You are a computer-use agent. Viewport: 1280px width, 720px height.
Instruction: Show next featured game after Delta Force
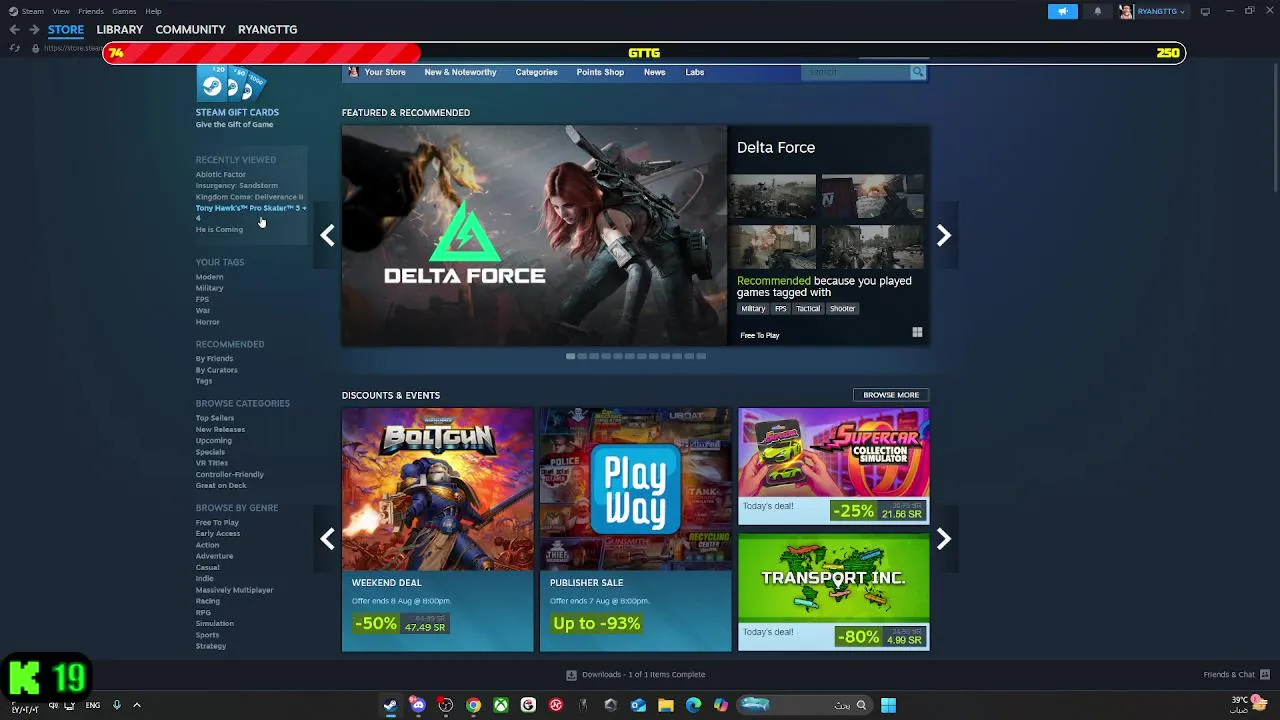coord(943,235)
